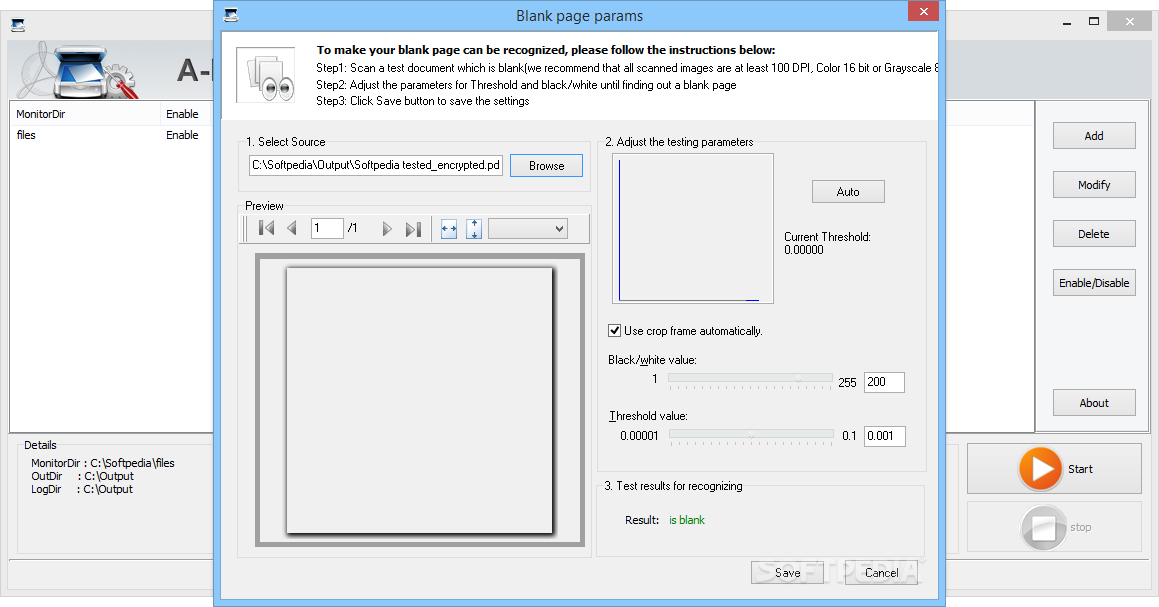
Task: Click the blank page preview thumbnail
Action: pos(419,400)
